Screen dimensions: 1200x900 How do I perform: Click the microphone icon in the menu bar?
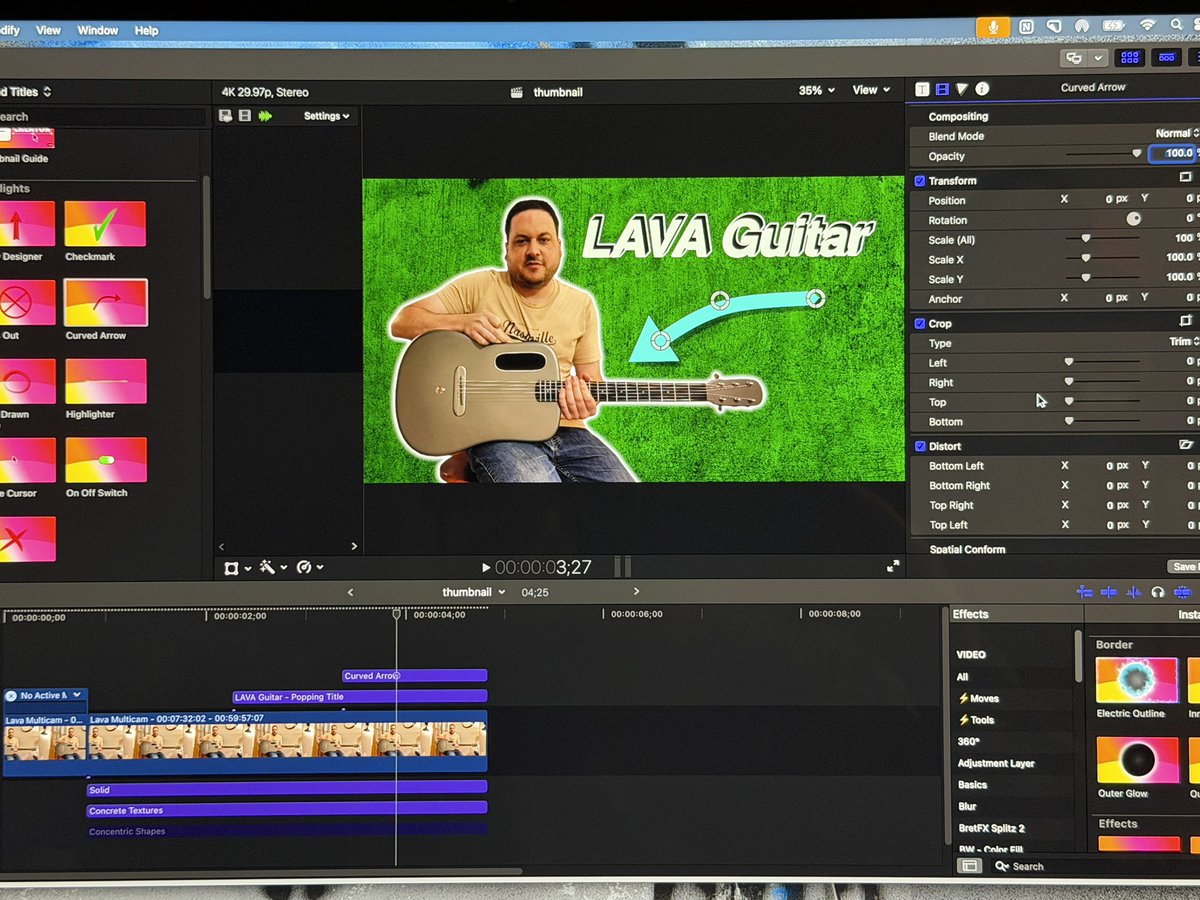click(994, 26)
